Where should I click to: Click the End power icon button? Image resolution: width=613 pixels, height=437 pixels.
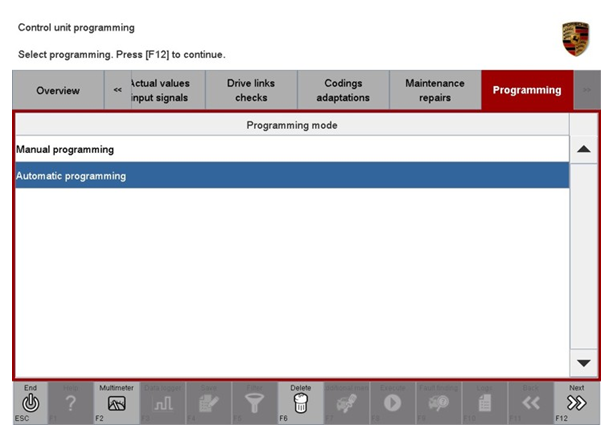click(30, 402)
